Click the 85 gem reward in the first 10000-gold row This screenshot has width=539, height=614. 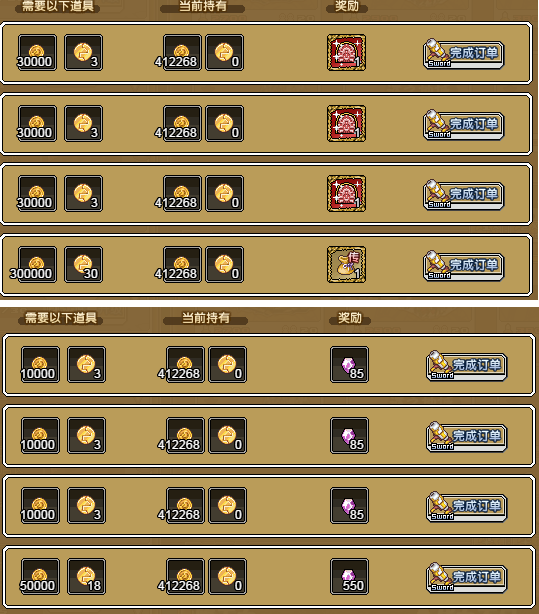(349, 365)
